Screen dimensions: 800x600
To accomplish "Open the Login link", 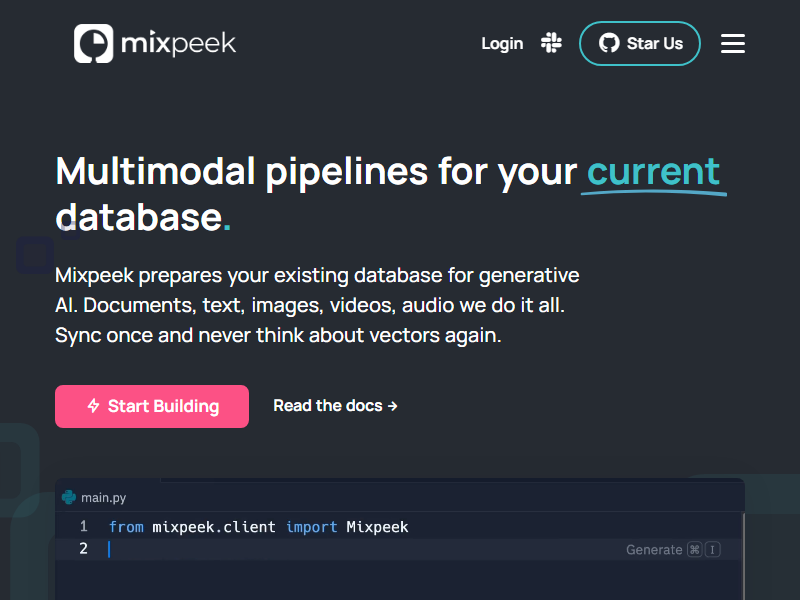I will pyautogui.click(x=502, y=43).
